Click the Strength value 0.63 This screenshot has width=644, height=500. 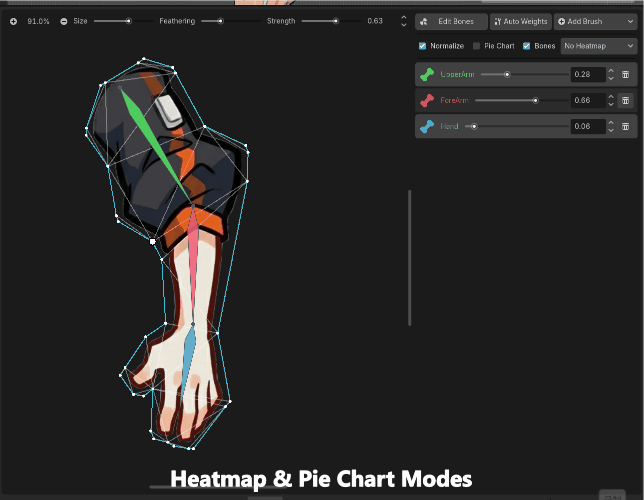(375, 21)
